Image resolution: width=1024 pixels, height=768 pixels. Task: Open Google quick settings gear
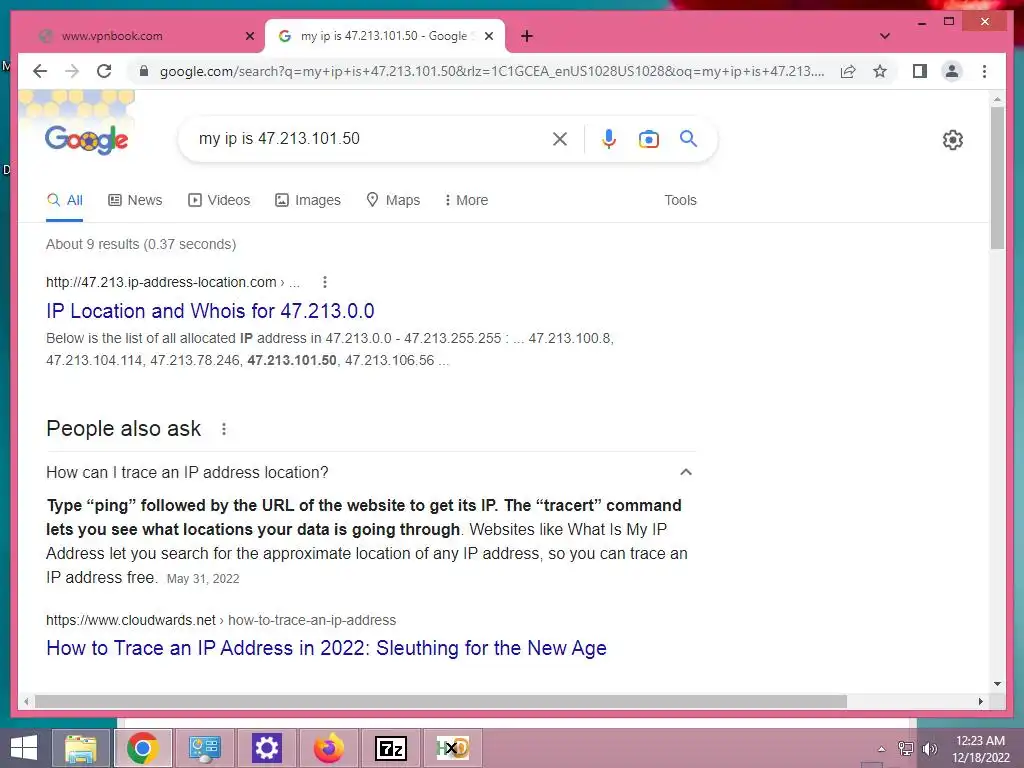click(x=953, y=140)
